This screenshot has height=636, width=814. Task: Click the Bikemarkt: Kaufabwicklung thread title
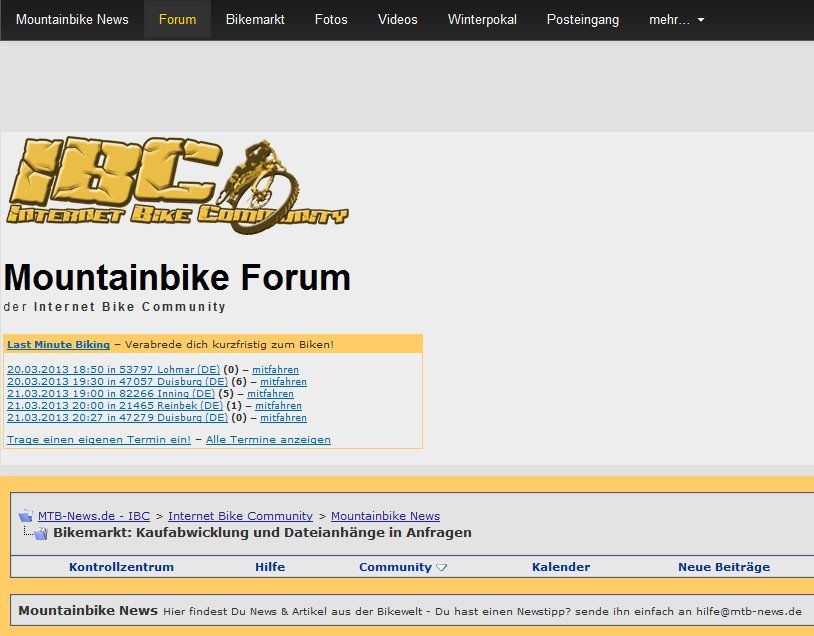(x=263, y=533)
